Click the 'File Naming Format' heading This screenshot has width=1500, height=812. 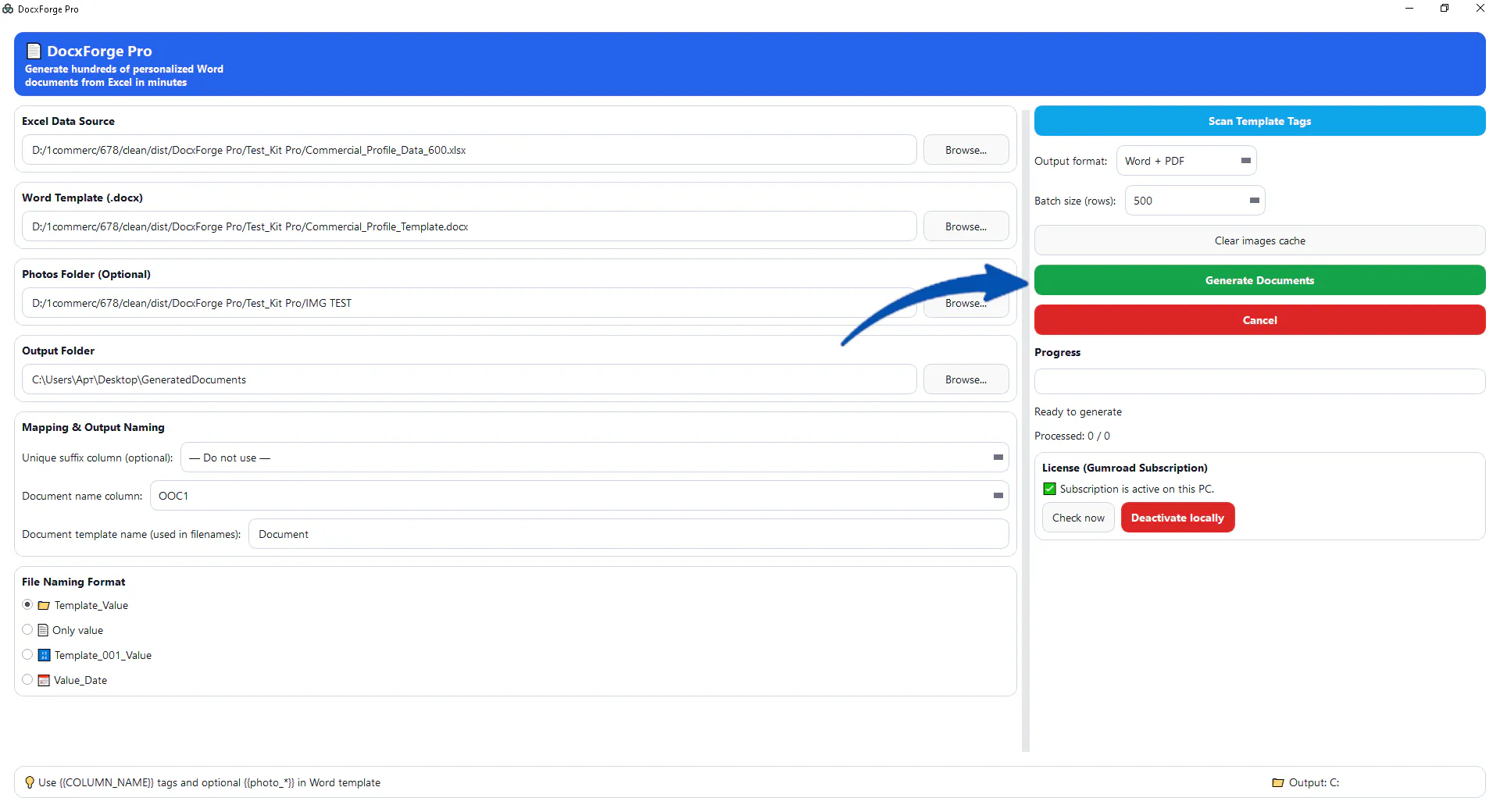(73, 582)
